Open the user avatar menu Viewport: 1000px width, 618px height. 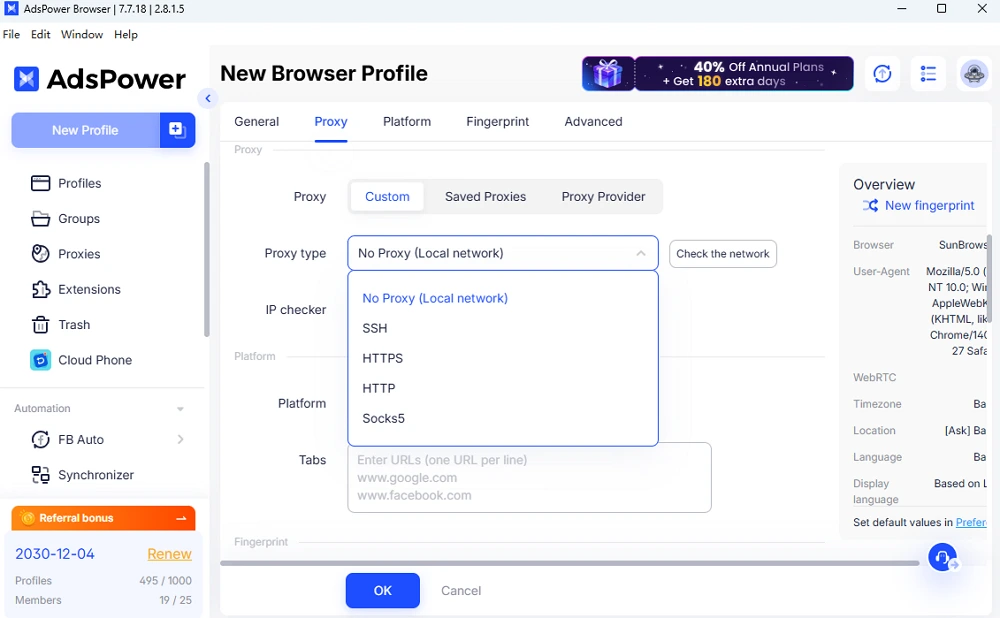pyautogui.click(x=974, y=74)
